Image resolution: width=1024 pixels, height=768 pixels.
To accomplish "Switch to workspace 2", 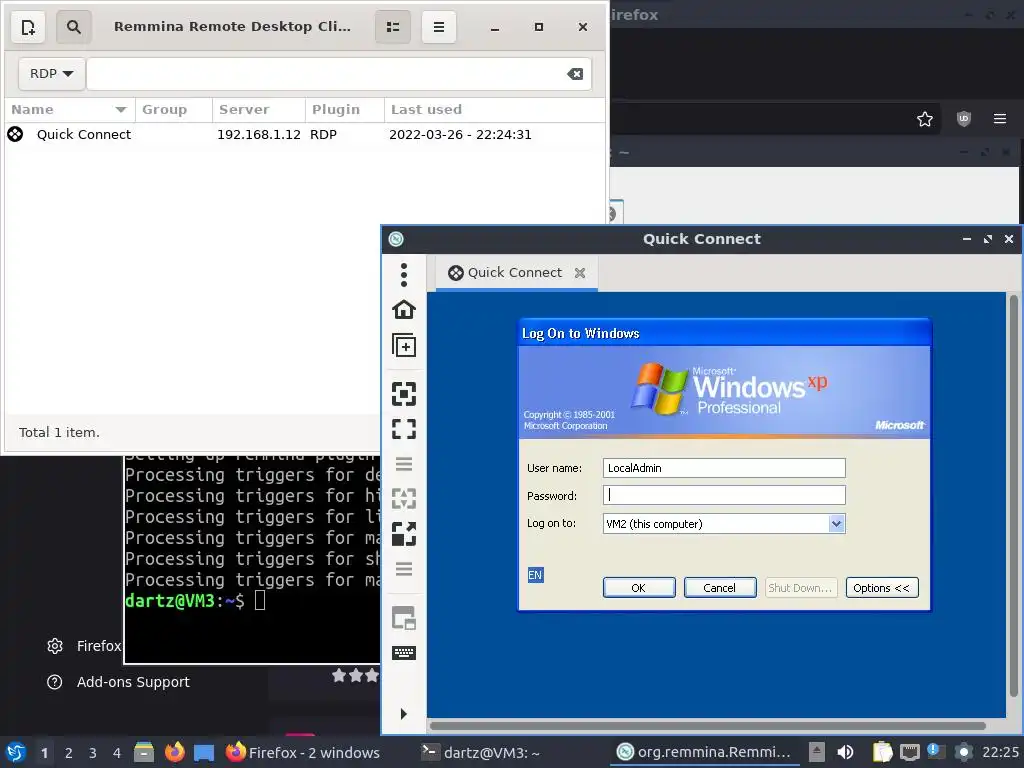I will point(69,753).
